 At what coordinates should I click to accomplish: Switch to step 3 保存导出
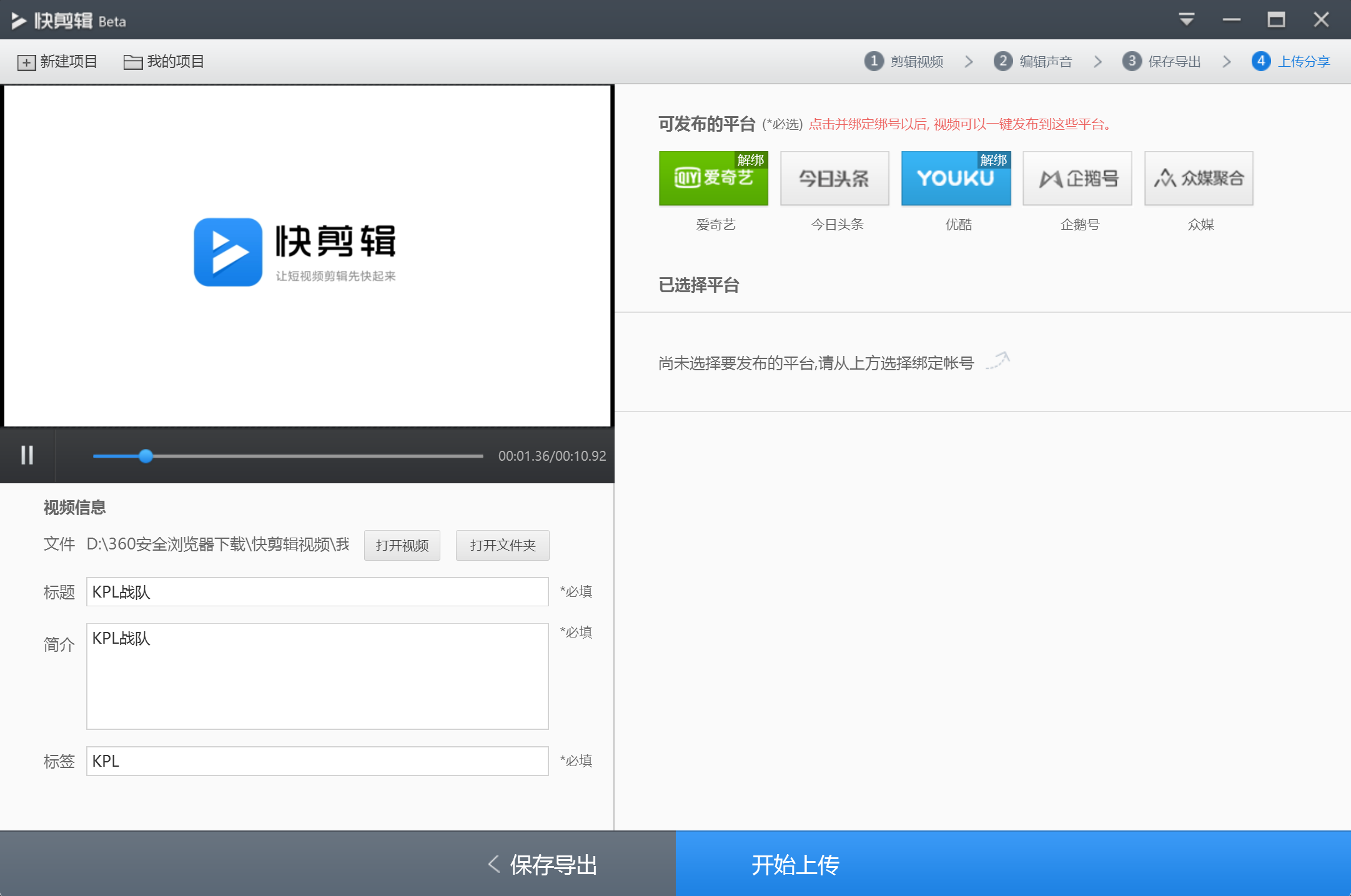coord(1162,61)
